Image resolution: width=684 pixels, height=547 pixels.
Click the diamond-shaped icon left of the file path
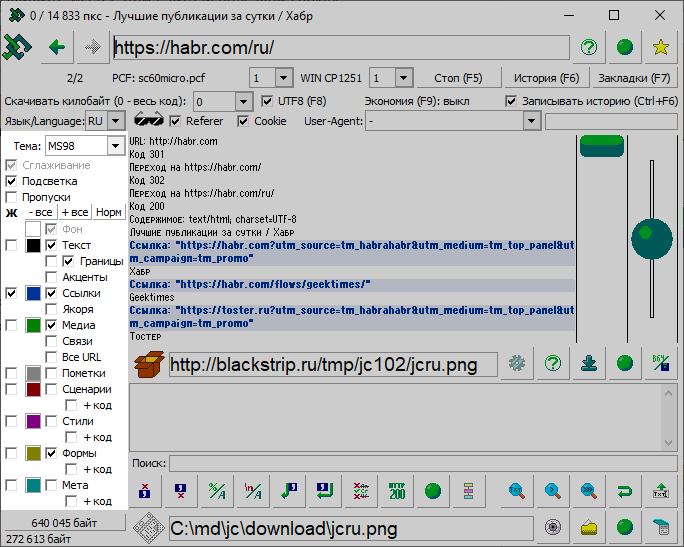[149, 528]
